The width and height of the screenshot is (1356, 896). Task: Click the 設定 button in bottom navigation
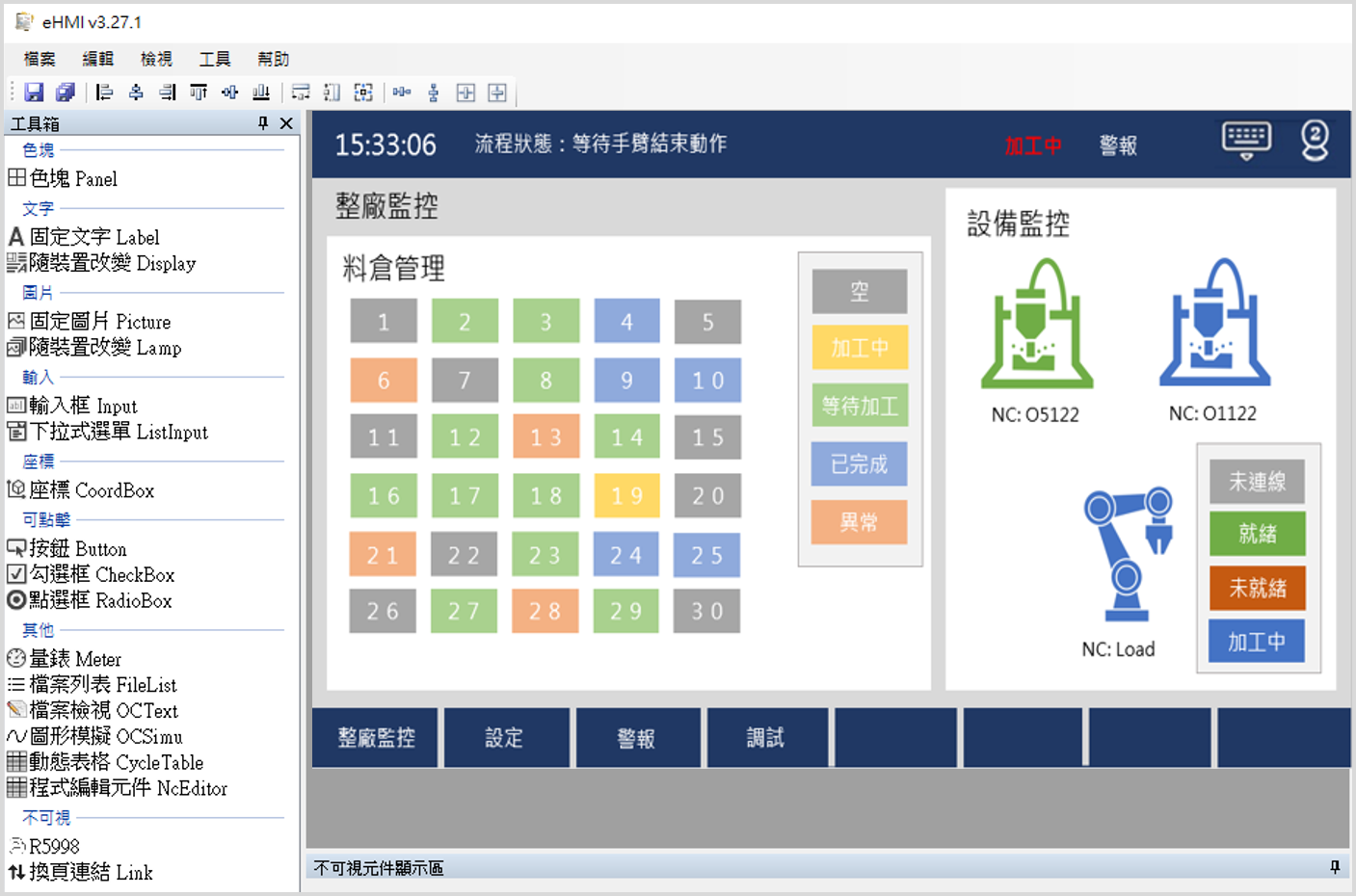504,738
